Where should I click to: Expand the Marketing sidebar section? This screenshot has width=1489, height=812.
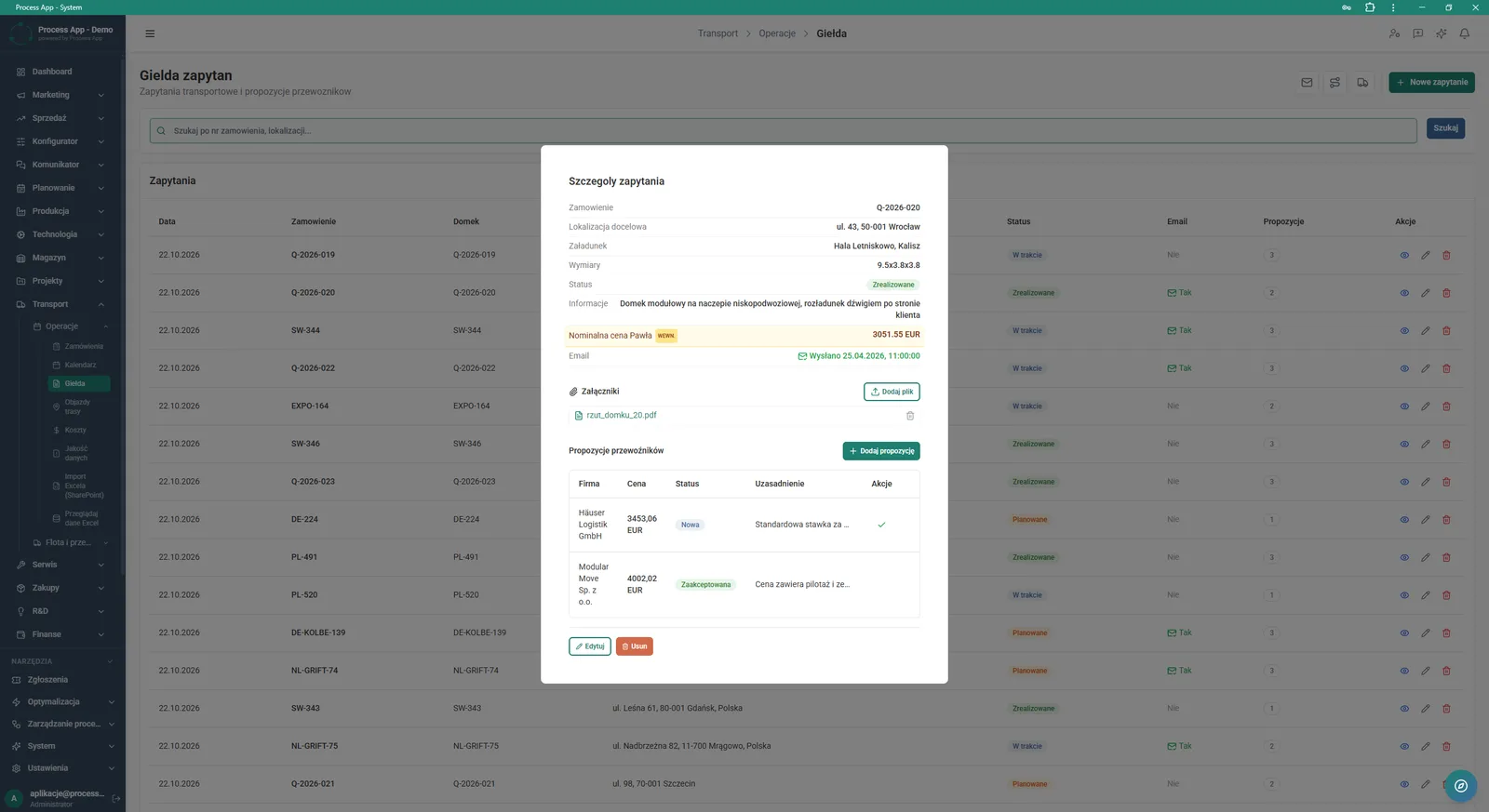tap(61, 95)
